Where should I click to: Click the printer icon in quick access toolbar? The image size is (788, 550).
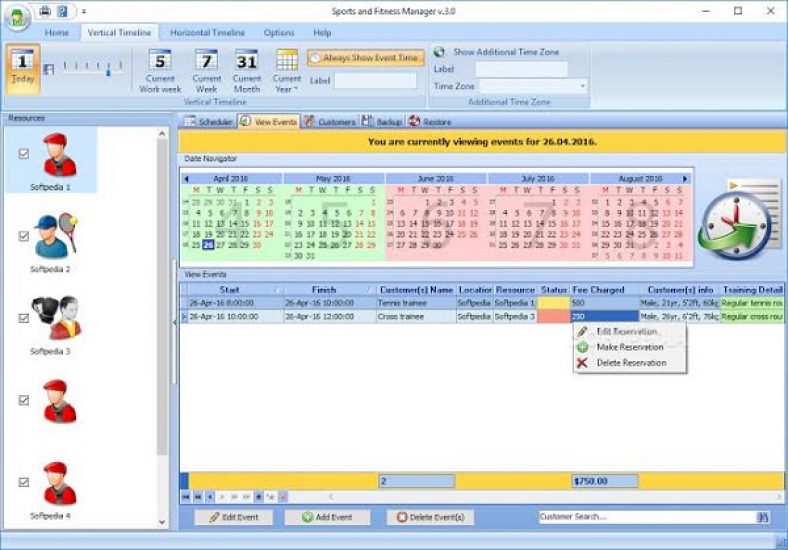tap(45, 11)
